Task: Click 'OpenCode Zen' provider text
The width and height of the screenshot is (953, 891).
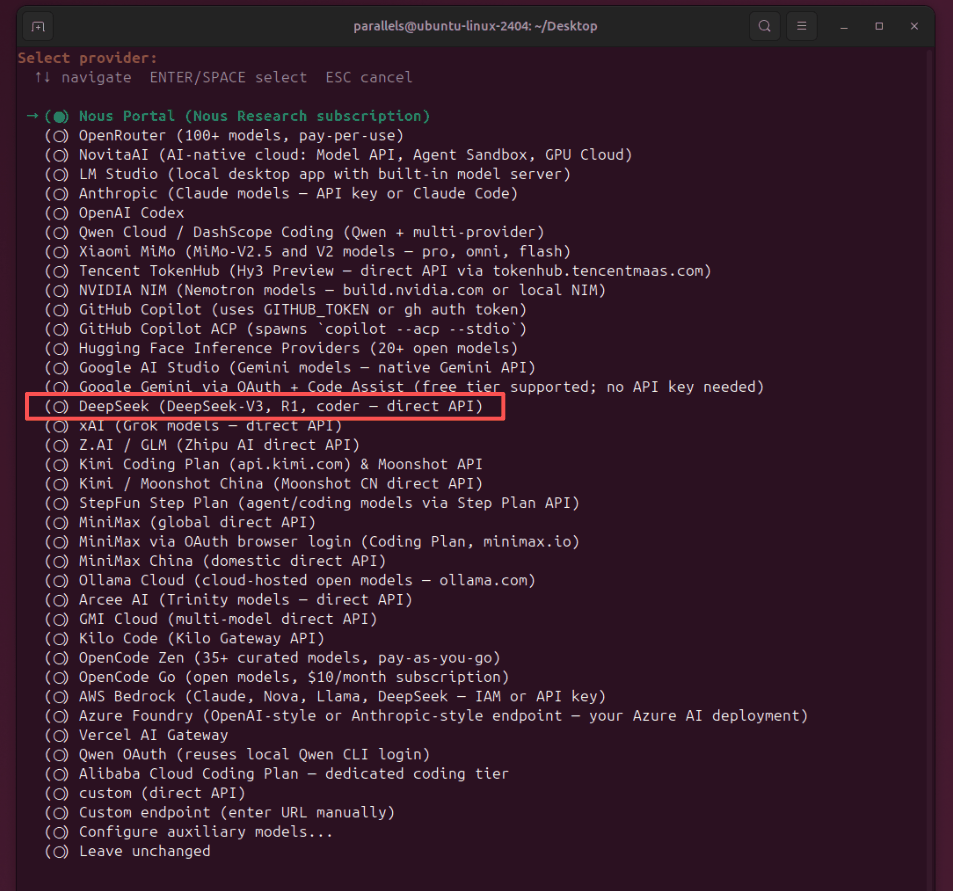Action: [131, 658]
